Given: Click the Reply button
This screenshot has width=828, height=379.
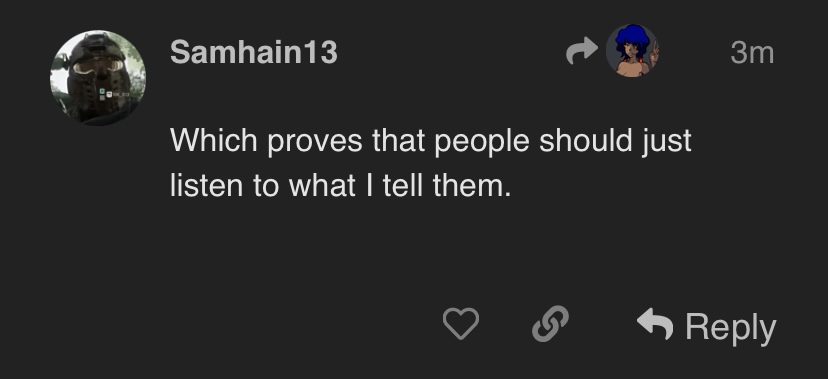Looking at the screenshot, I should pyautogui.click(x=707, y=326).
